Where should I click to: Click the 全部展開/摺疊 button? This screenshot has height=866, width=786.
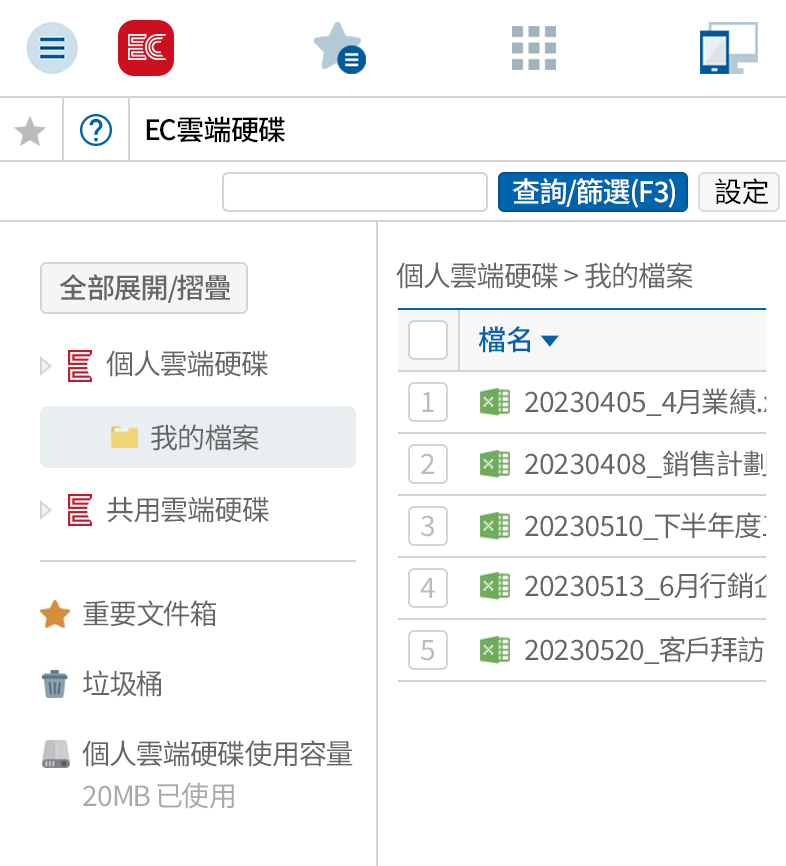[144, 289]
